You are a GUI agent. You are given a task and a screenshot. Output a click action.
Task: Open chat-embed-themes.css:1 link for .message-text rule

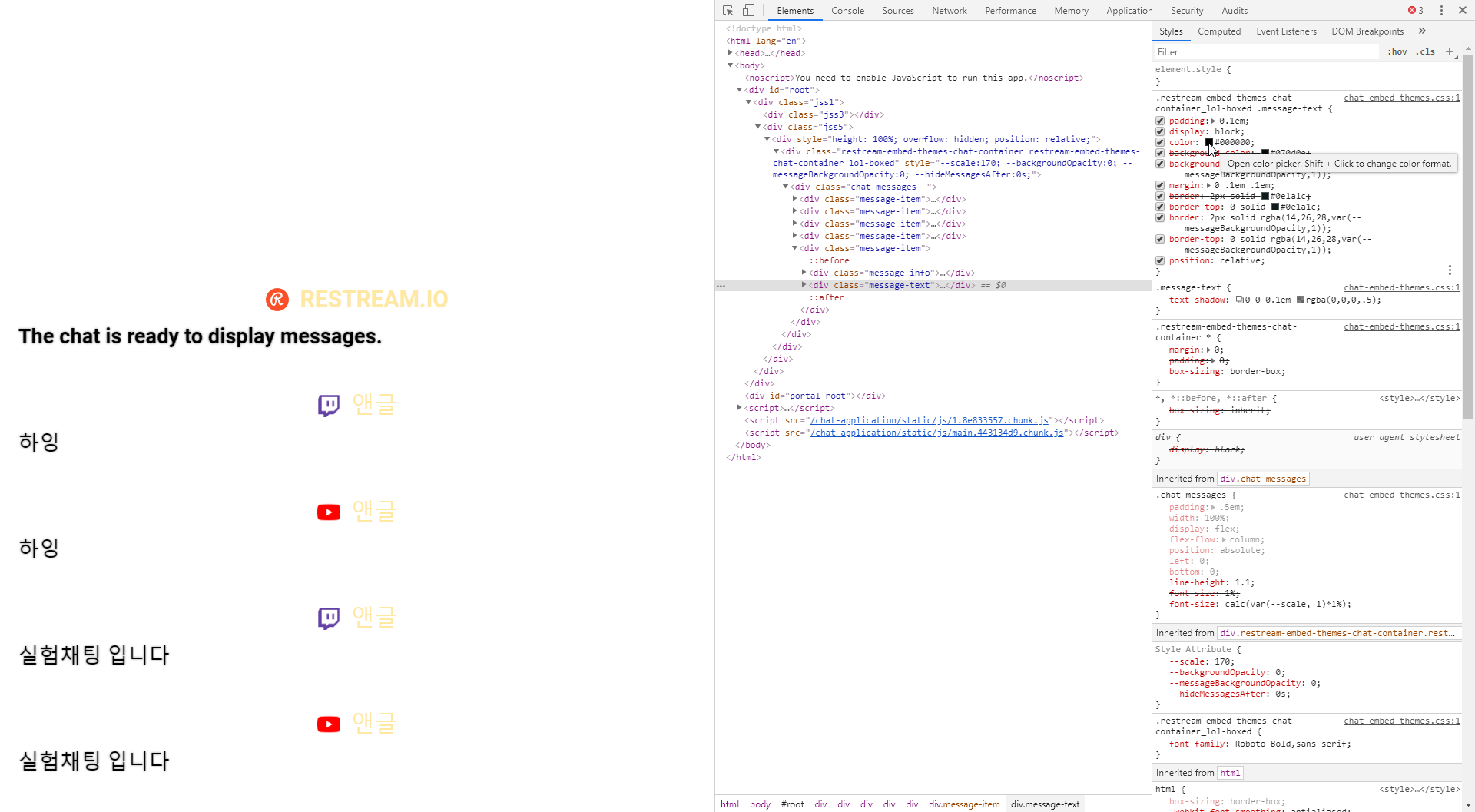pos(1401,287)
